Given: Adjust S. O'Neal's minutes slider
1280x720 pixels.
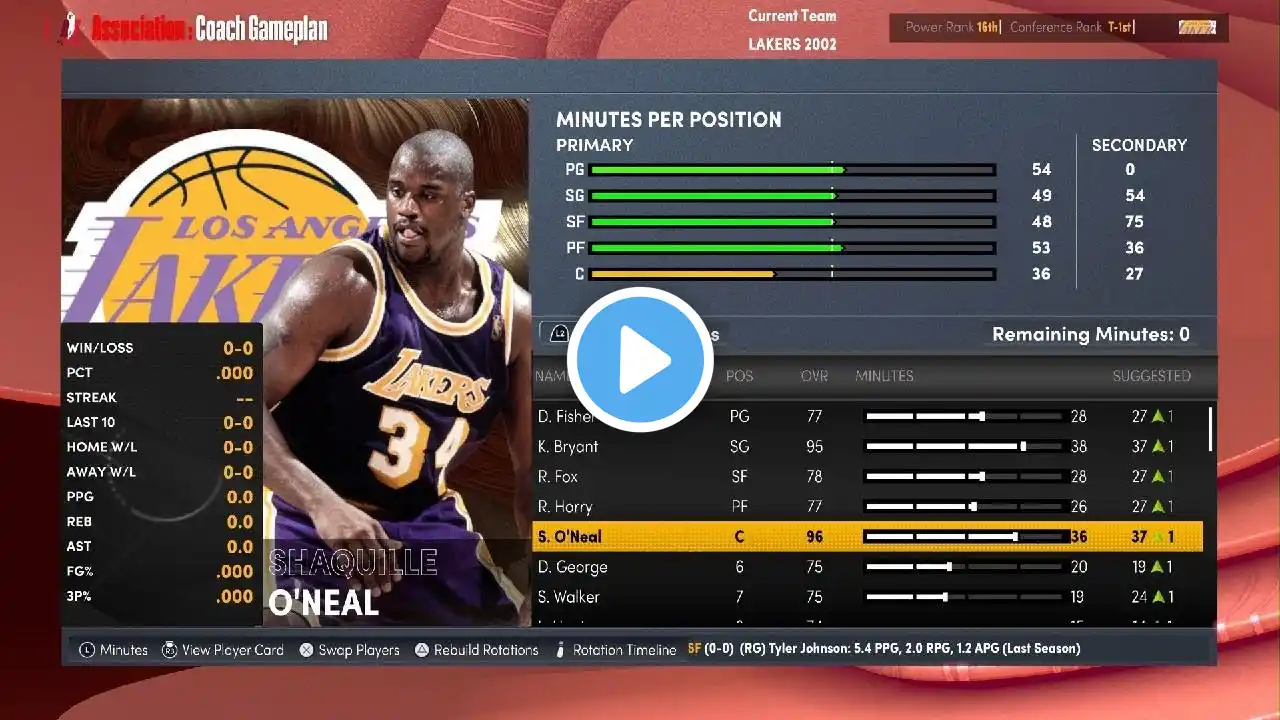Looking at the screenshot, I should (x=966, y=537).
